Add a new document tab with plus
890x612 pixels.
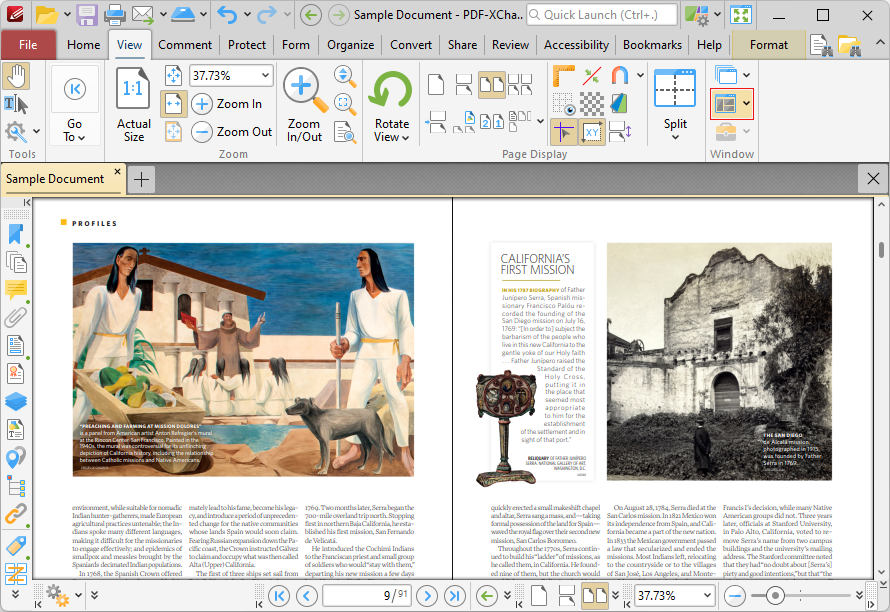[x=141, y=179]
